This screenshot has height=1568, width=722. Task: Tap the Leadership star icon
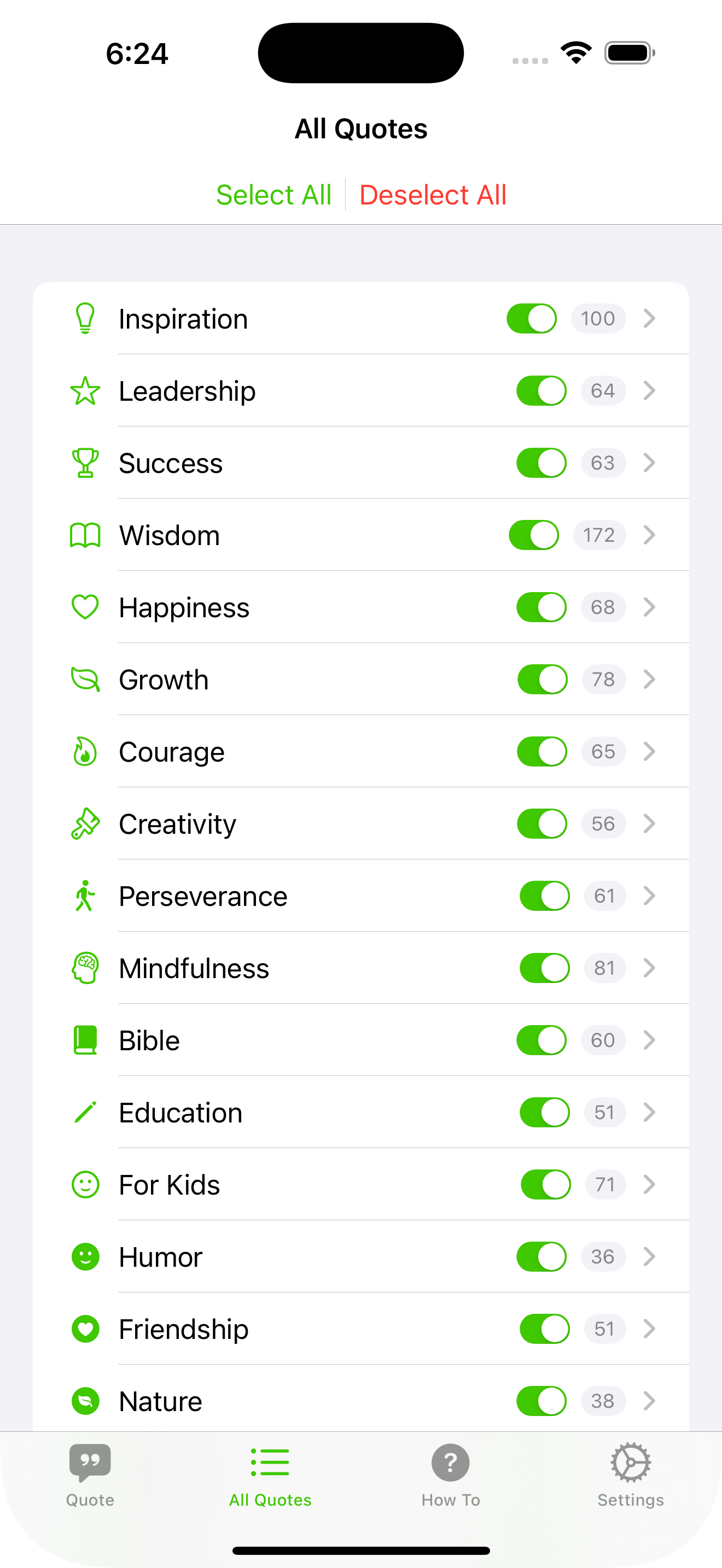[x=85, y=391]
